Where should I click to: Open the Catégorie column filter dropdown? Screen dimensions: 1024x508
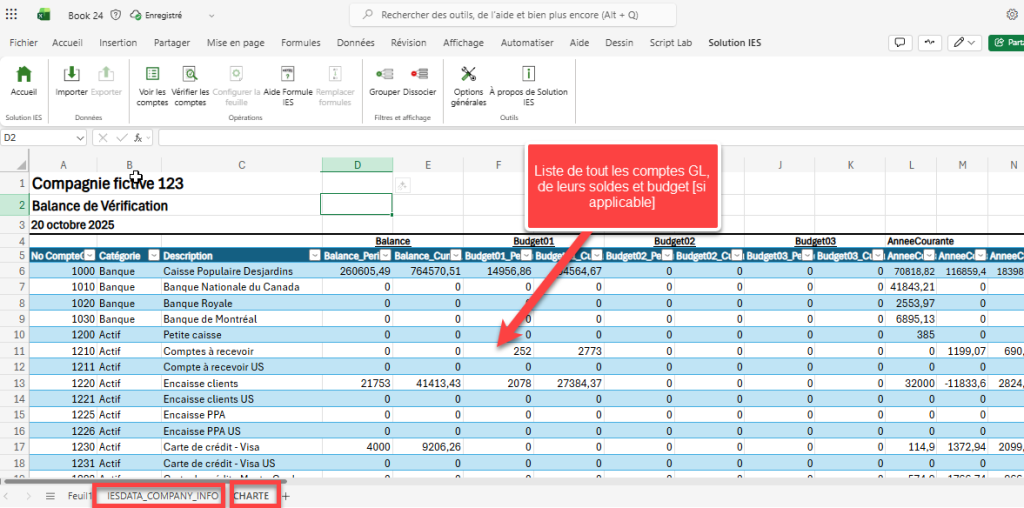[153, 256]
